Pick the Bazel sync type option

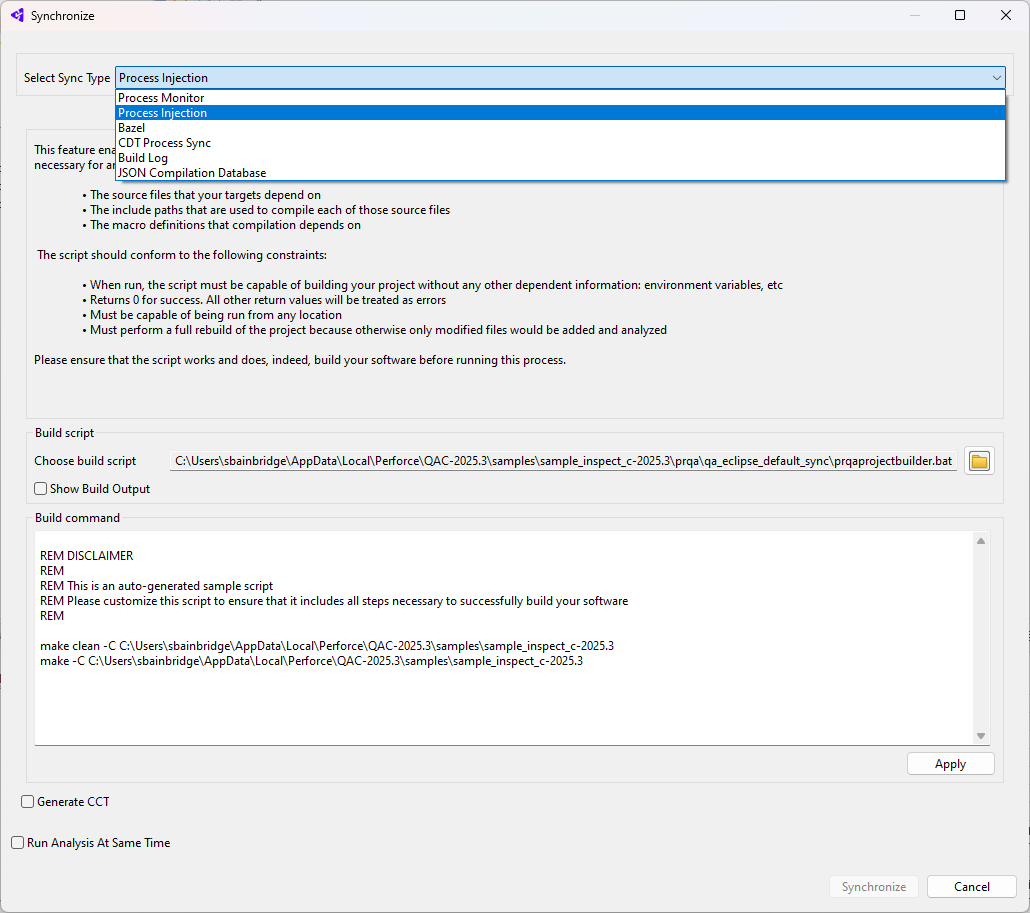132,128
